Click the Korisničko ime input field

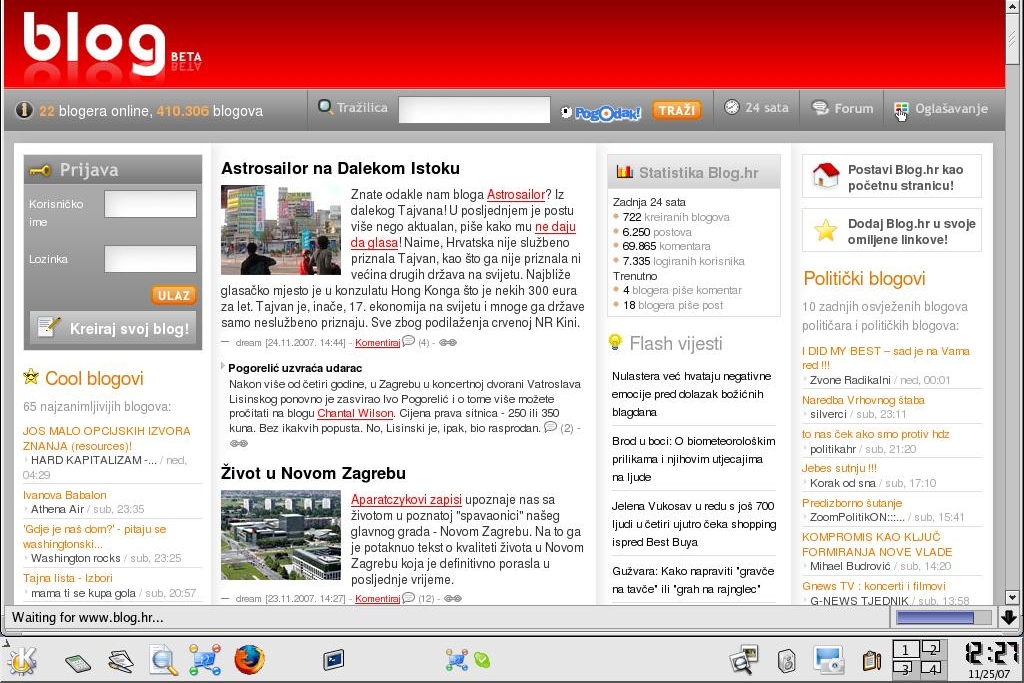pos(151,204)
